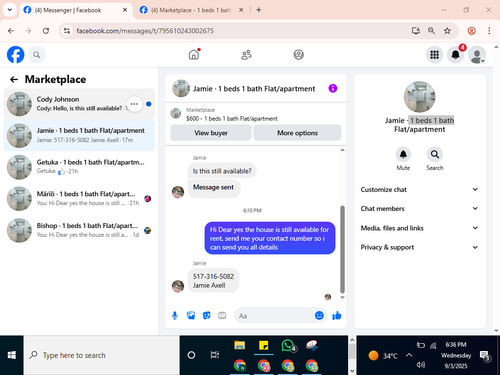
Task: Close the Marketplace tab
Action: click(x=241, y=10)
